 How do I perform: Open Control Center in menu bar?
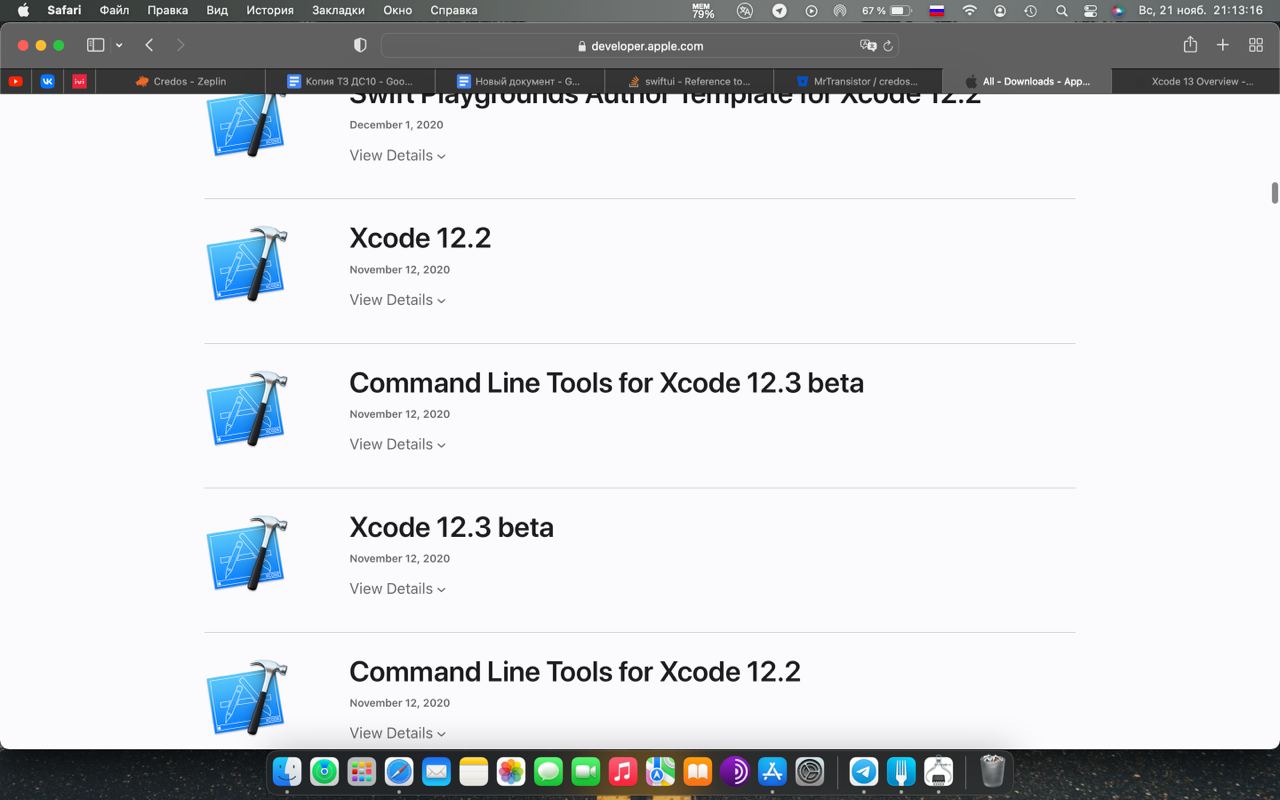tap(1090, 11)
